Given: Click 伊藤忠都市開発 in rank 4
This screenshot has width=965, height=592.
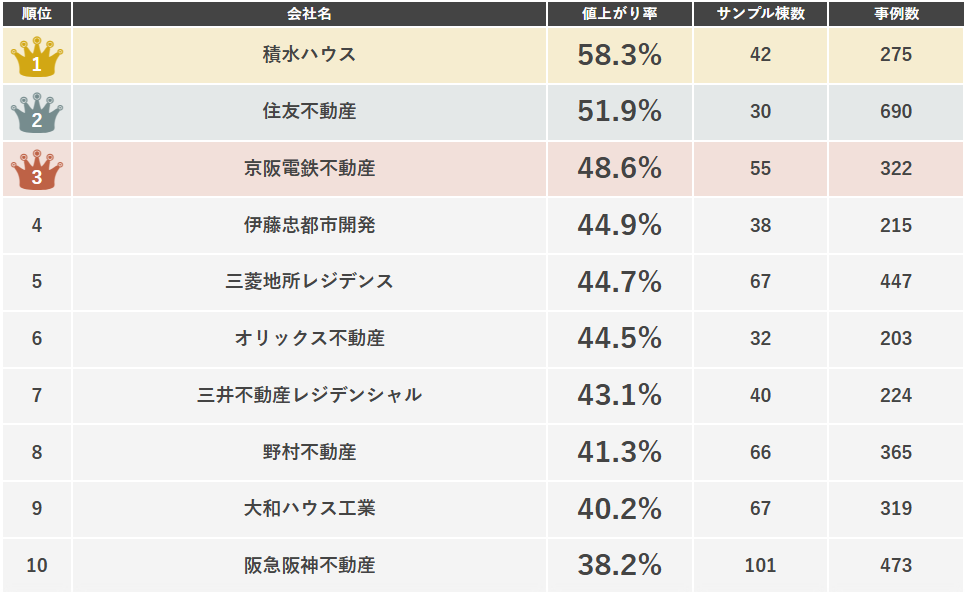Looking at the screenshot, I should (310, 225).
